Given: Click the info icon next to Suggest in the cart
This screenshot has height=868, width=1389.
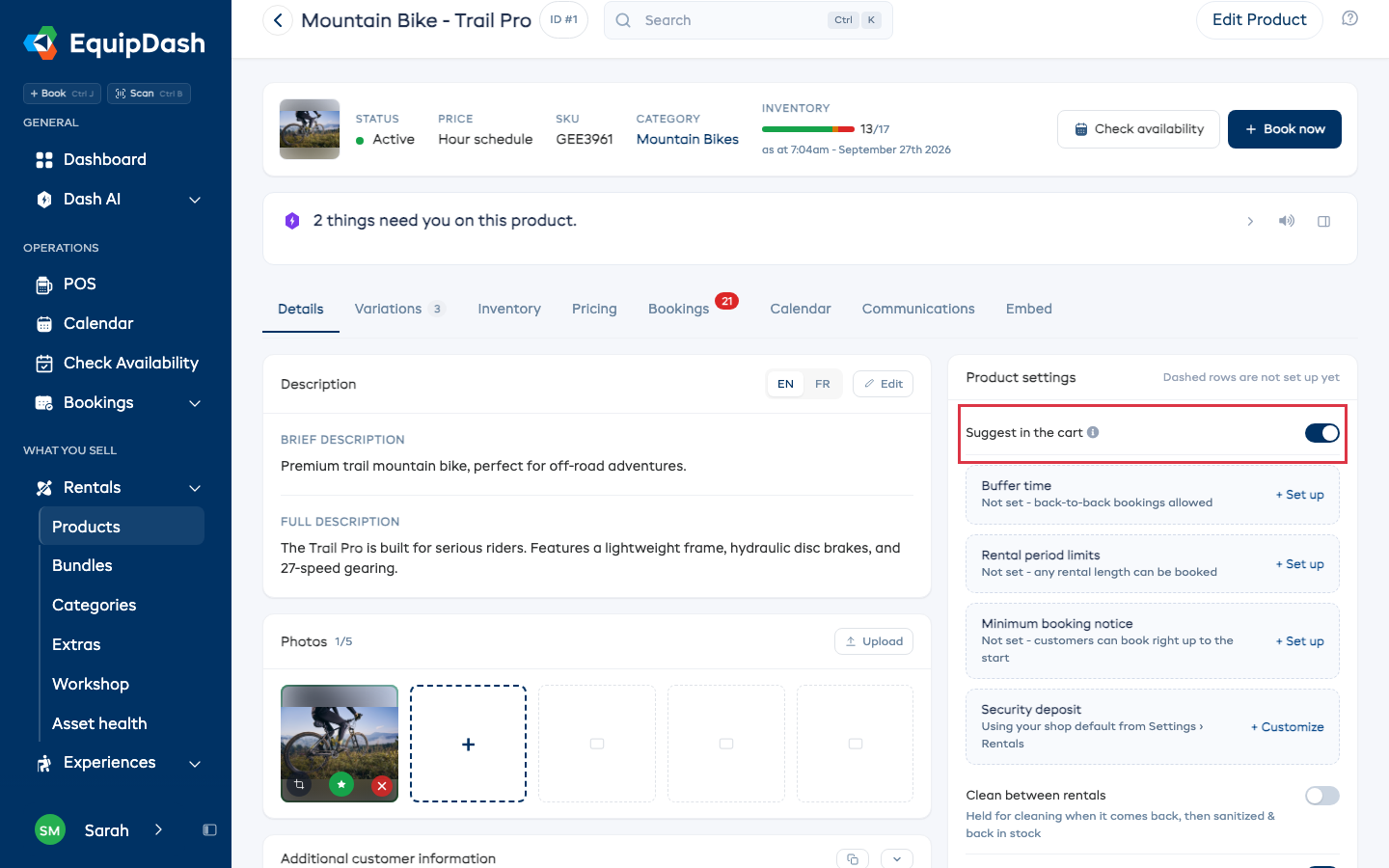Looking at the screenshot, I should [x=1093, y=432].
